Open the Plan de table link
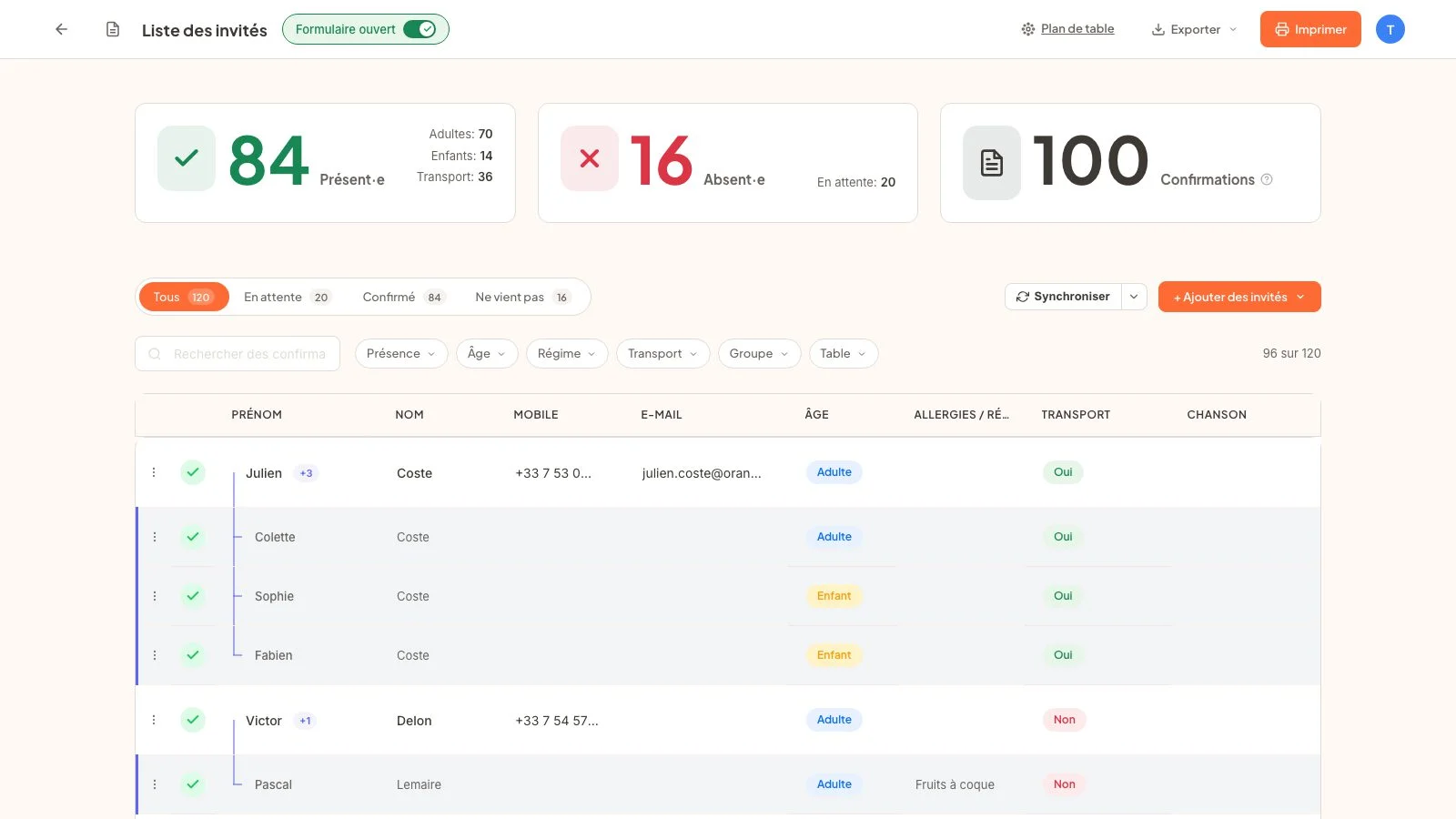This screenshot has height=819, width=1456. click(1067, 29)
